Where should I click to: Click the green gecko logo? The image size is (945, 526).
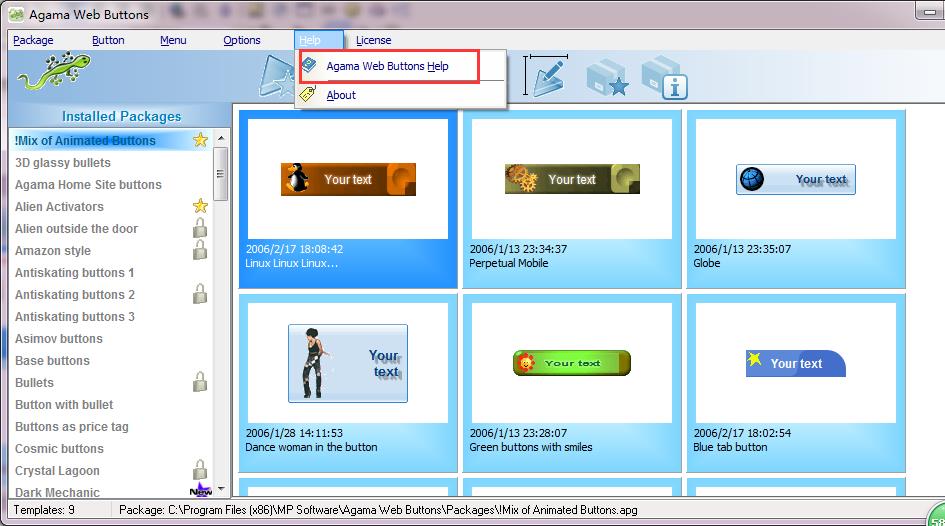54,71
